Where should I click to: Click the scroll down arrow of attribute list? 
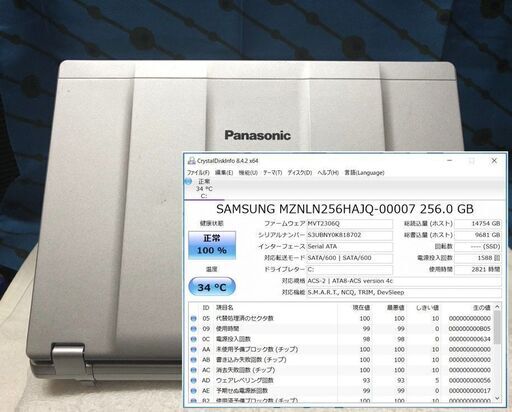[497, 398]
